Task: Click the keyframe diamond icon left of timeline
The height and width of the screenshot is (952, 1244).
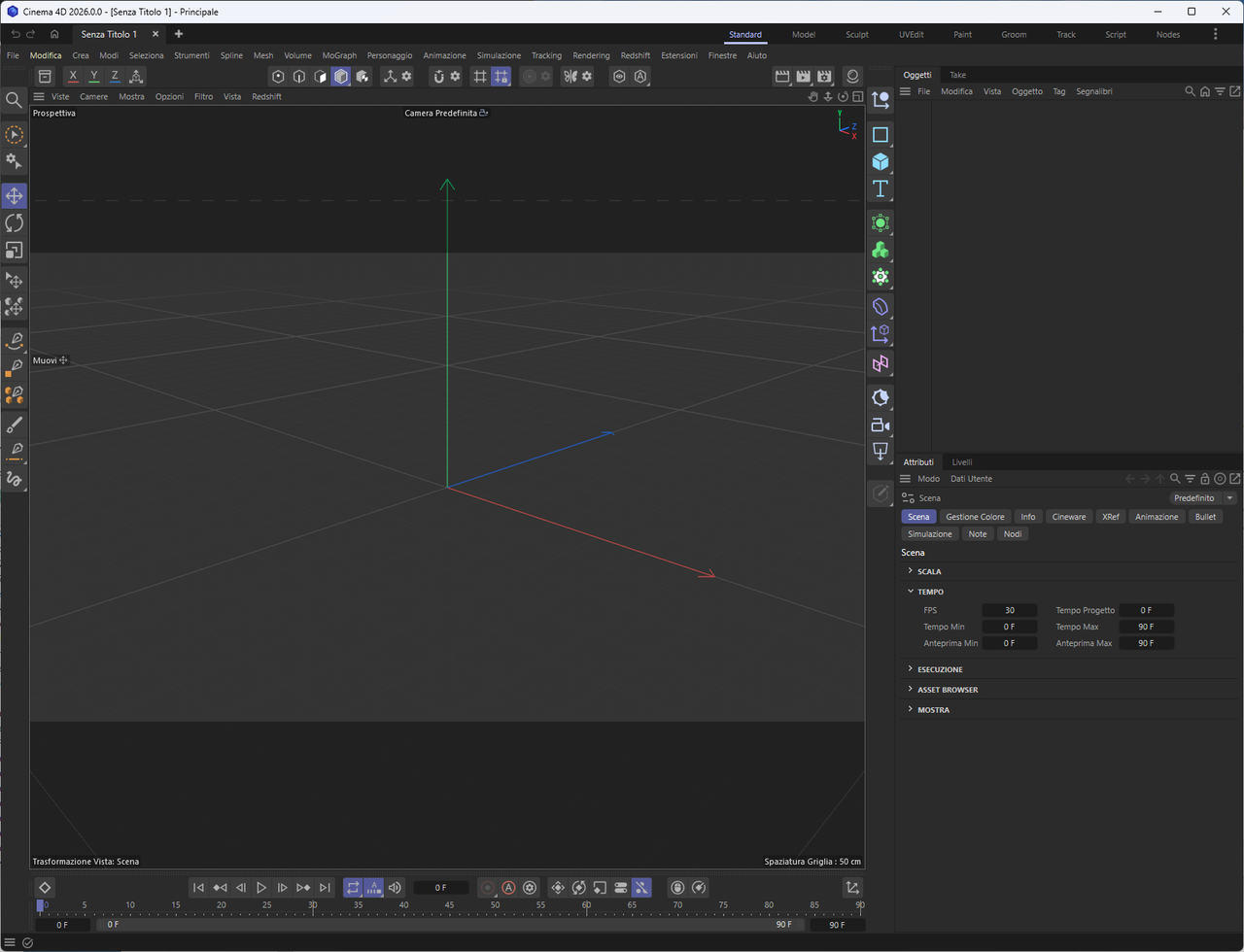Action: [x=45, y=888]
